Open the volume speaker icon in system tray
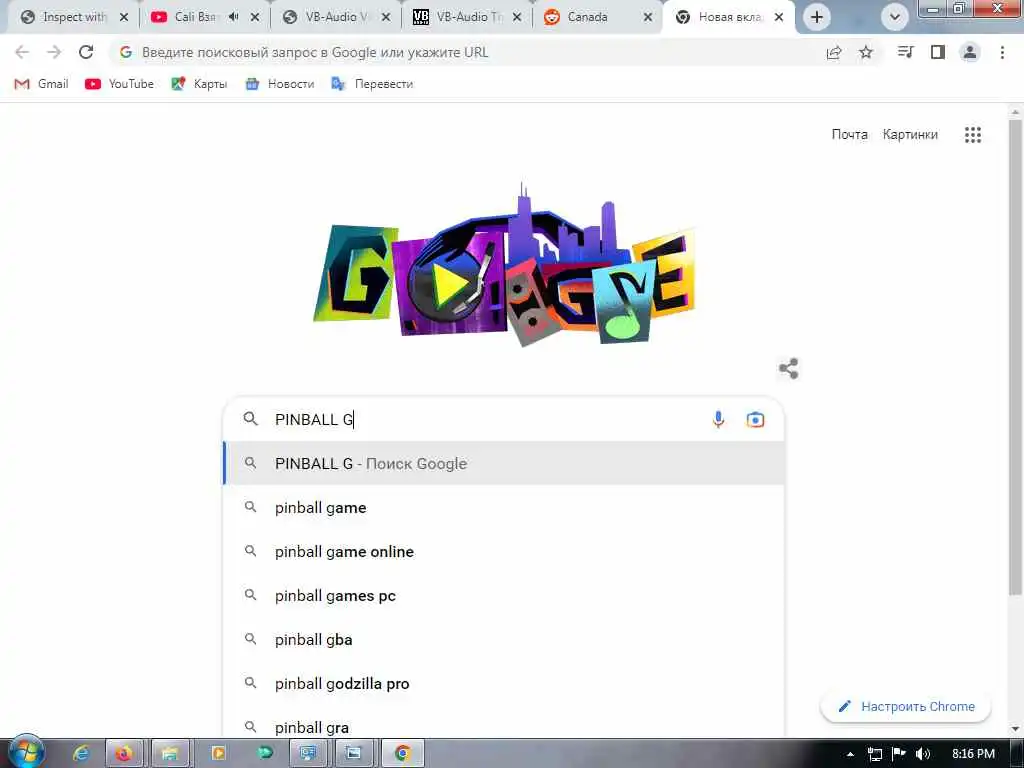 pos(922,754)
